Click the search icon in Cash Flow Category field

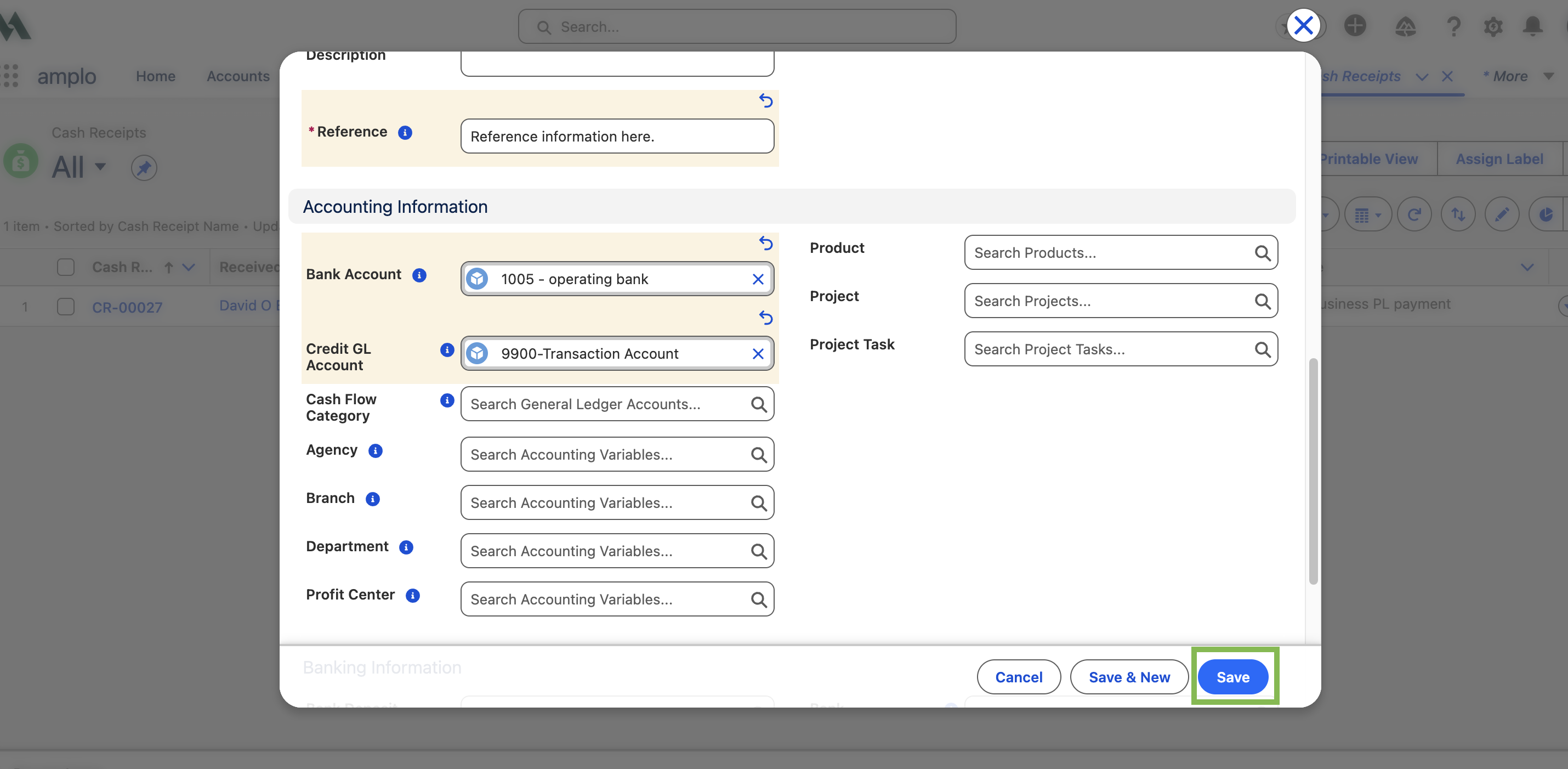pos(758,404)
